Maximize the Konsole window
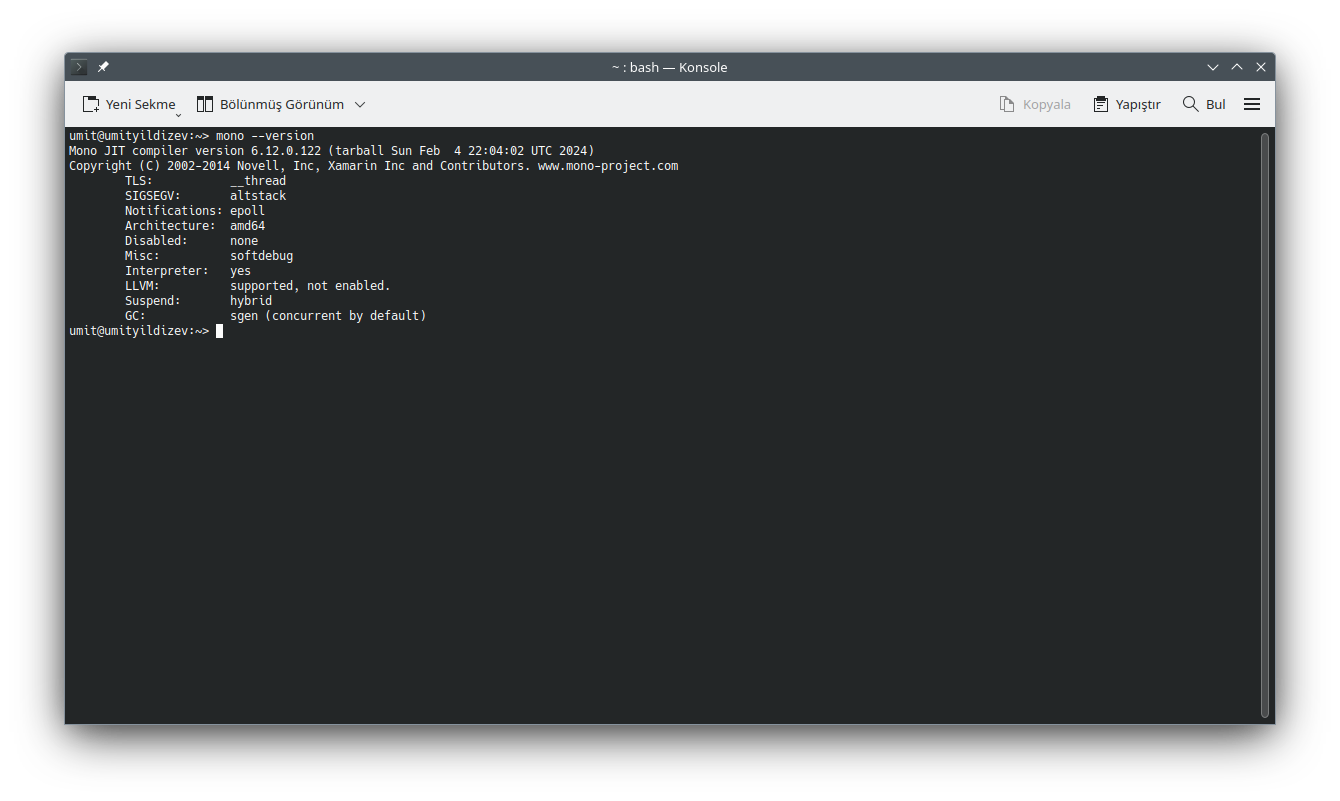 point(1237,67)
